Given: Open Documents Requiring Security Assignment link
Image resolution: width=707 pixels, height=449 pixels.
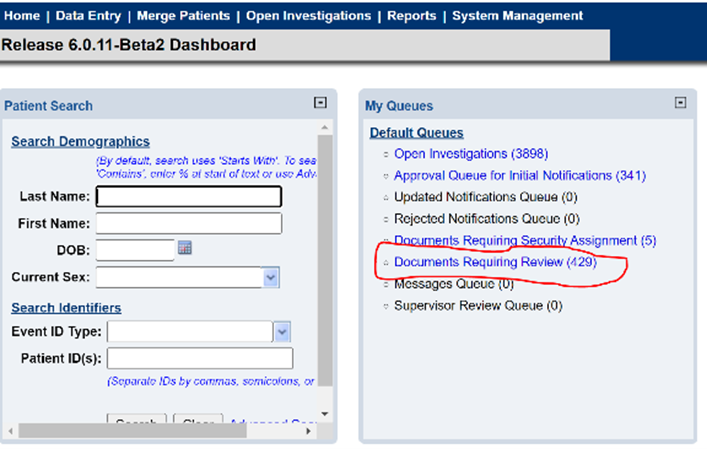Looking at the screenshot, I should tap(525, 241).
